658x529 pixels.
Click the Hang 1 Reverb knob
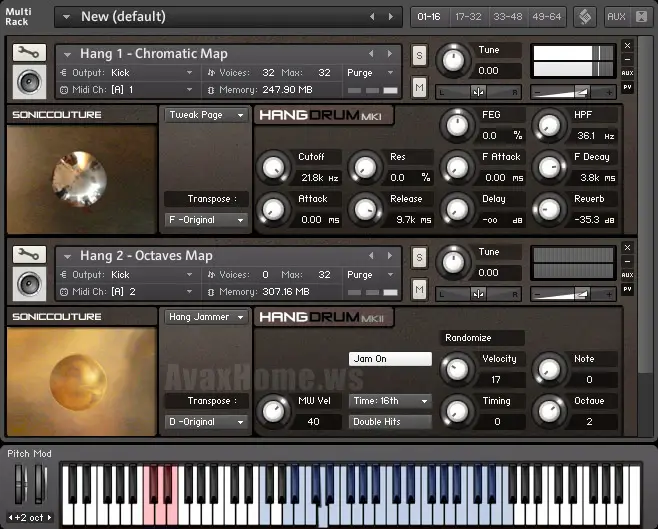coord(549,209)
